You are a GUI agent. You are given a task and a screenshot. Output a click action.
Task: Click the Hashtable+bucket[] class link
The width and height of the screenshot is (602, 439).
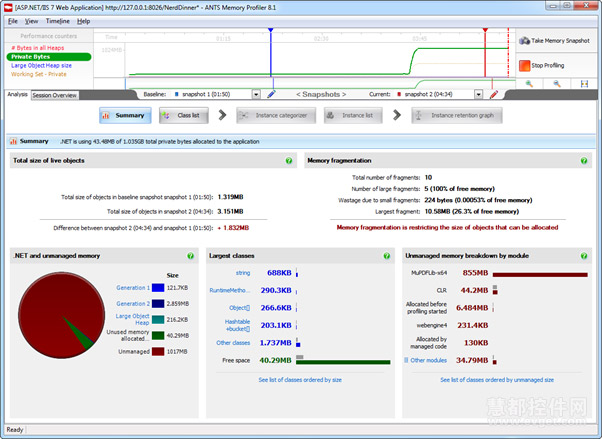[x=237, y=325]
